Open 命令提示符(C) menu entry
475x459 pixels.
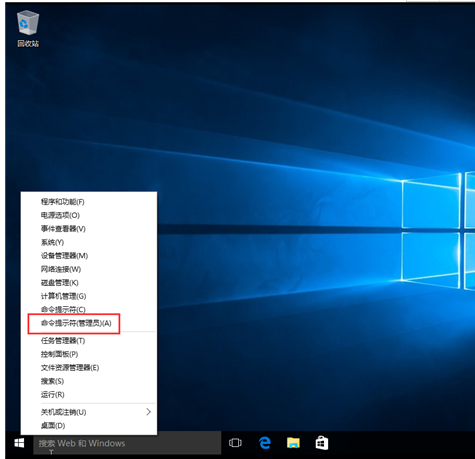[x=89, y=309]
